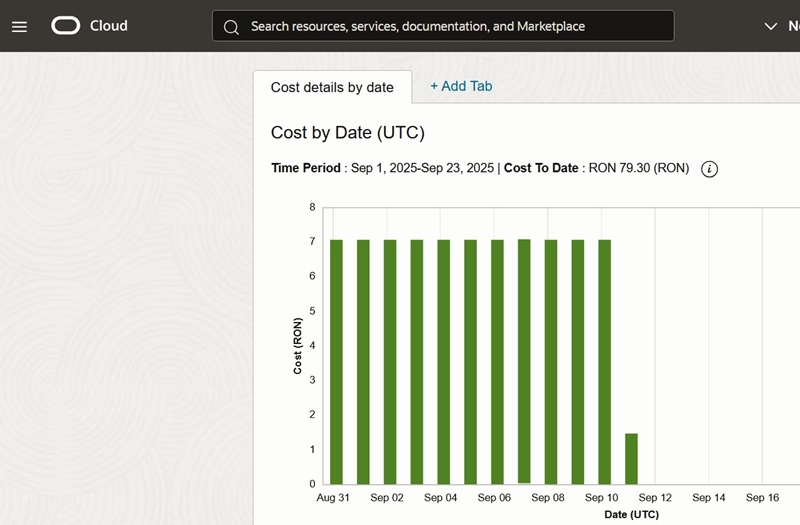Click the Sep 06 bar in chart
Screen dimensions: 800x525
[x=497, y=360]
